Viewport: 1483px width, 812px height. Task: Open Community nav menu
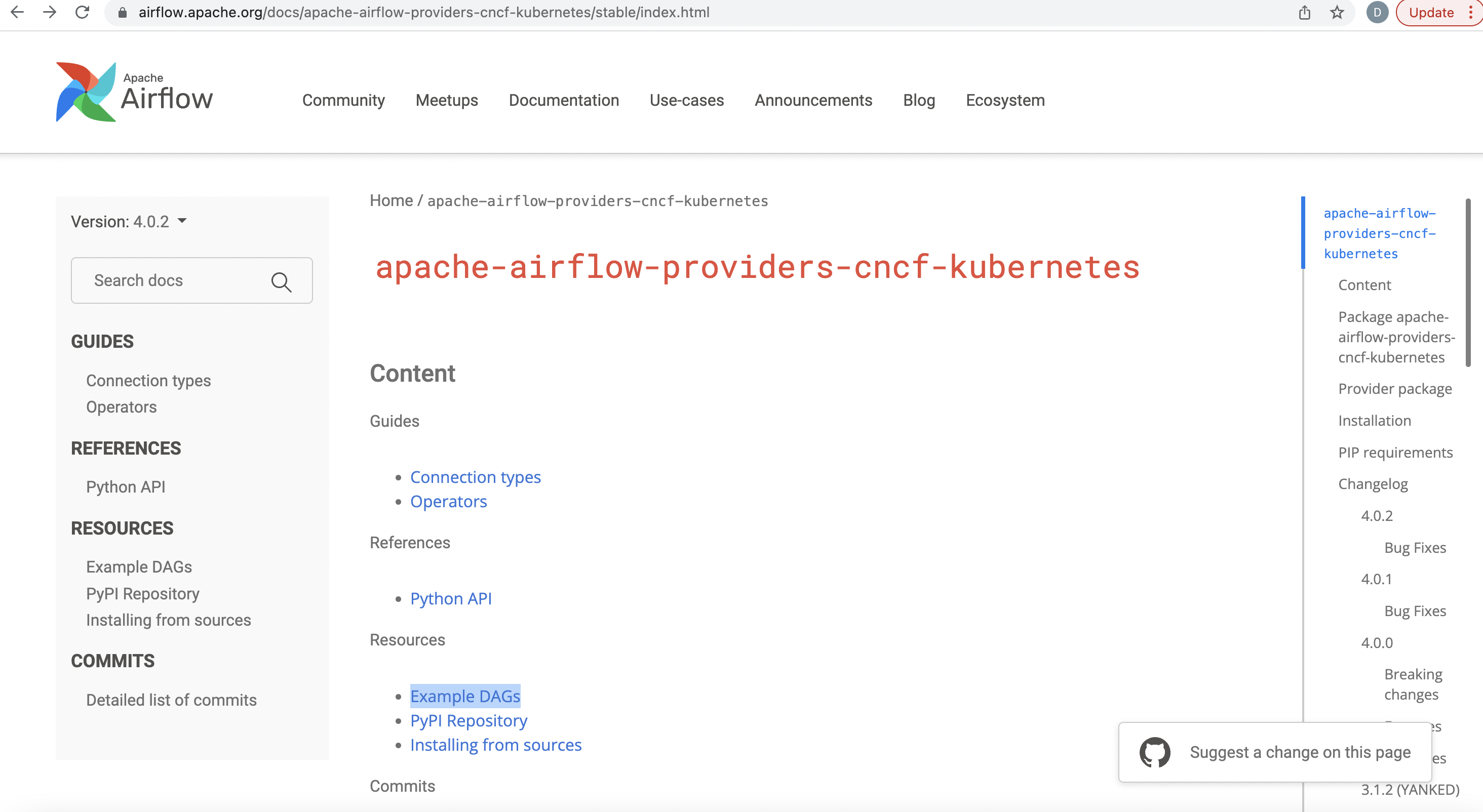click(x=344, y=100)
